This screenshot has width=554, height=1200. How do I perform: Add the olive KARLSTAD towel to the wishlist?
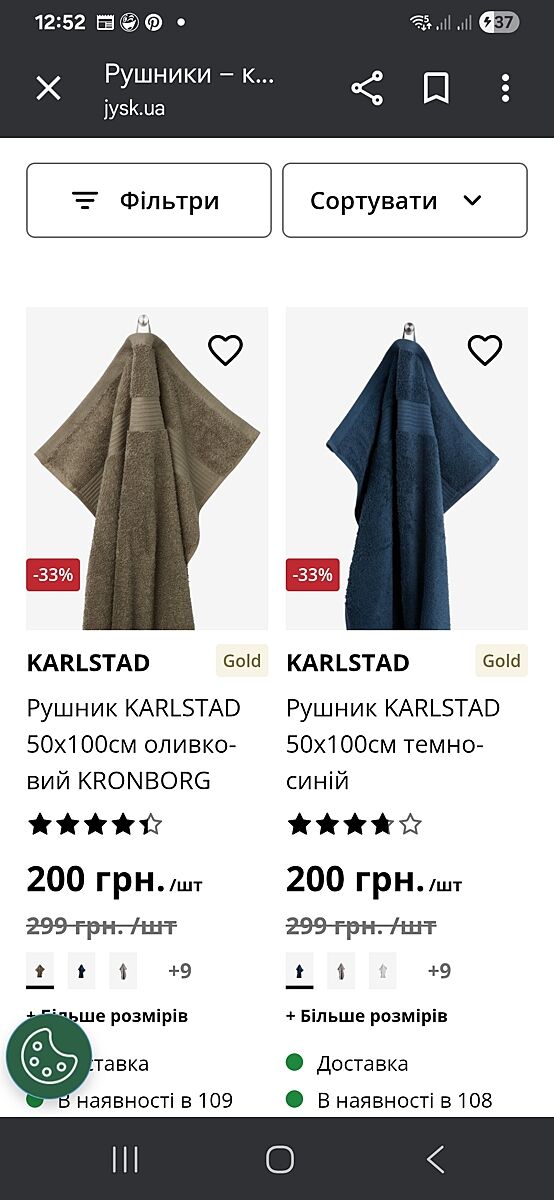point(225,350)
